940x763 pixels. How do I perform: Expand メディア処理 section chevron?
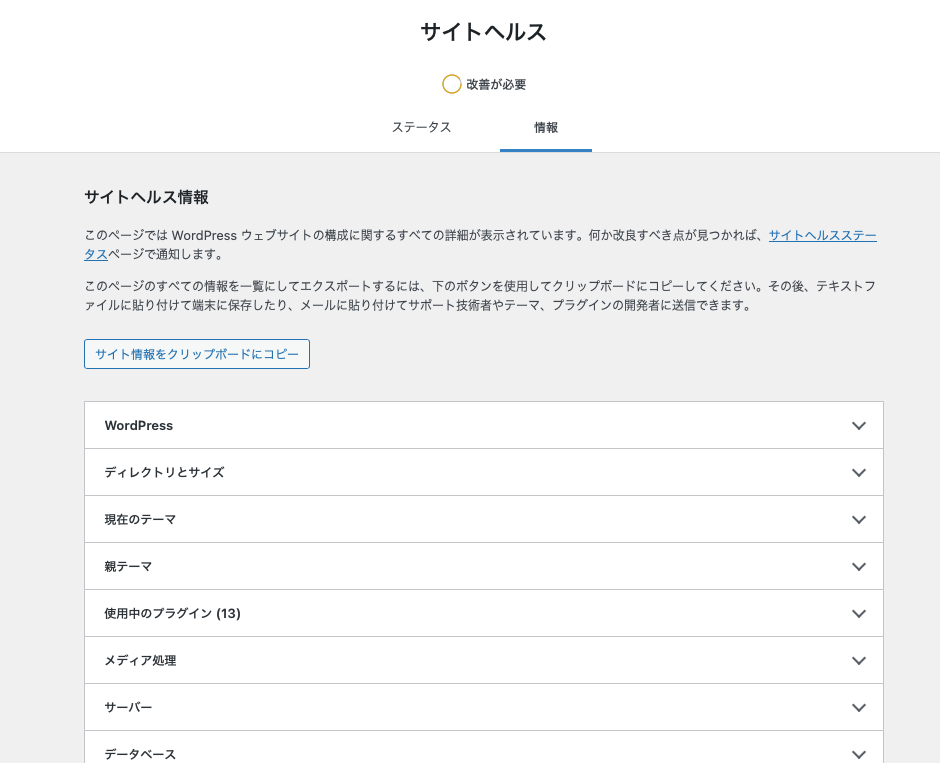(858, 661)
